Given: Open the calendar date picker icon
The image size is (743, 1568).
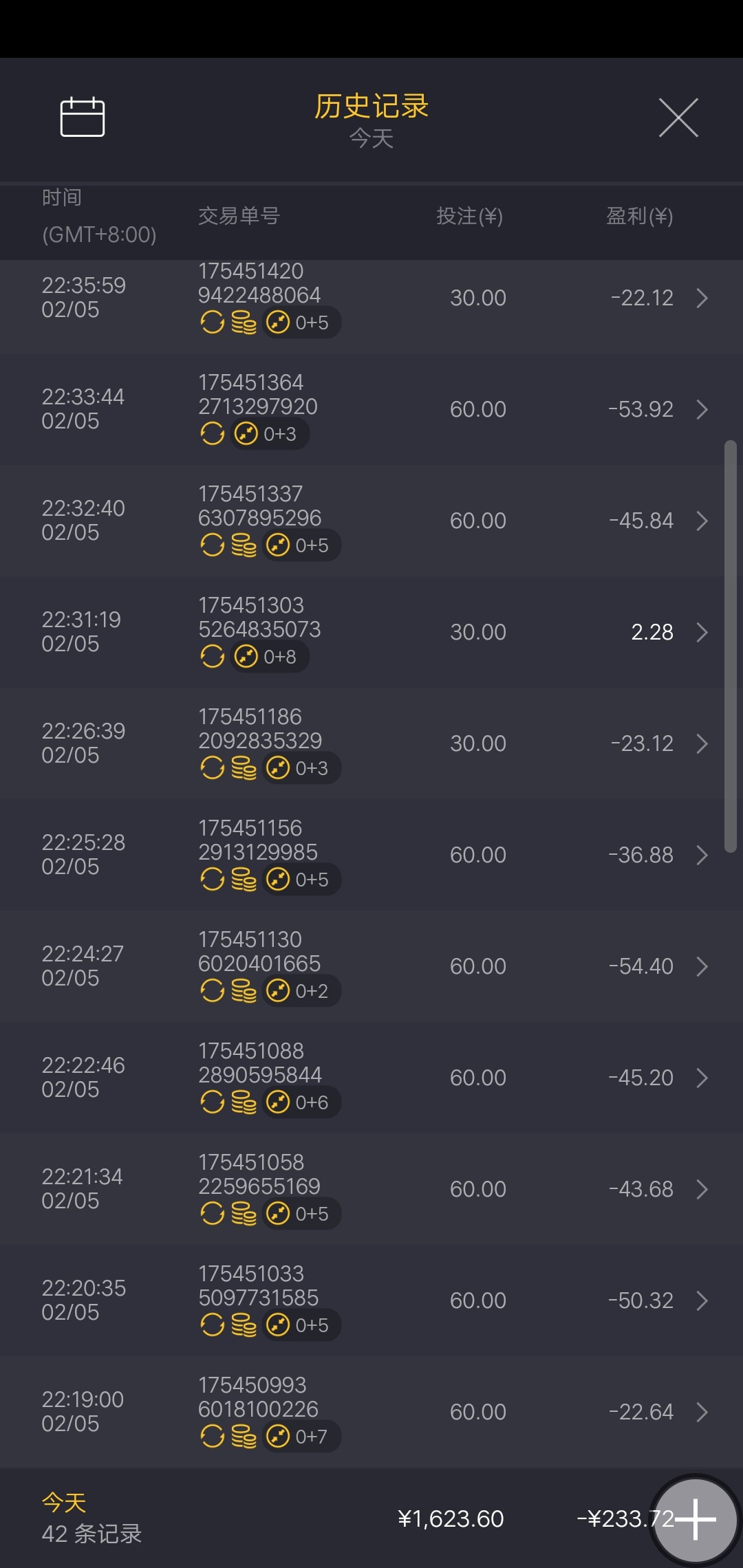Looking at the screenshot, I should pyautogui.click(x=83, y=118).
